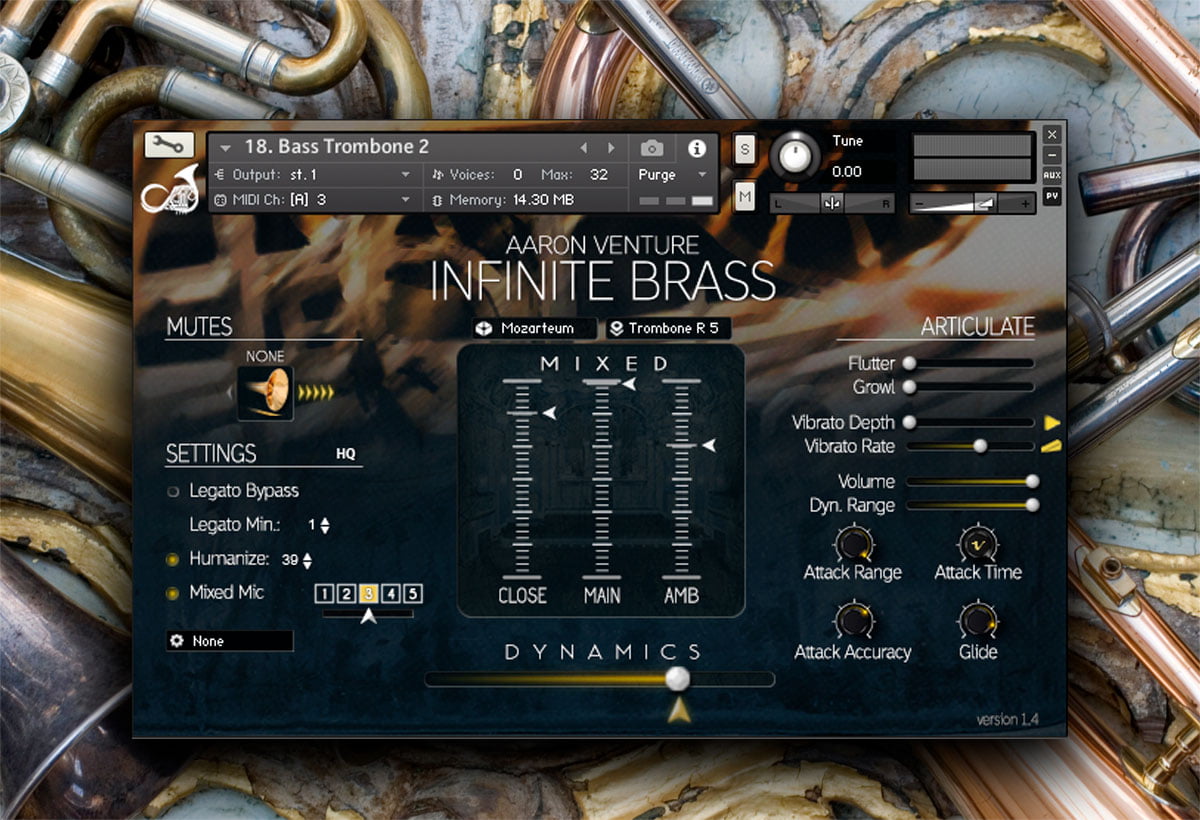Adjust the Humanize value stepper arrows
The width and height of the screenshot is (1200, 820).
307,560
